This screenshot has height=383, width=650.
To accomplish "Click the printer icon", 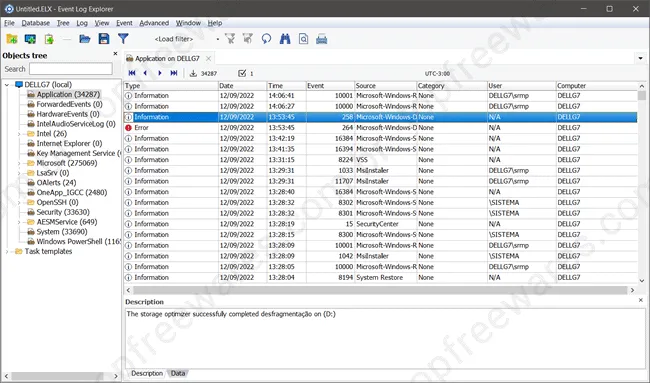I will point(322,39).
